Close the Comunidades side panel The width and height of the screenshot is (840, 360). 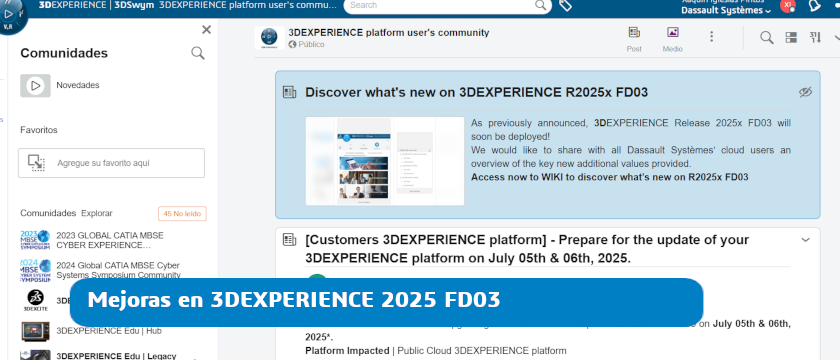coord(206,30)
